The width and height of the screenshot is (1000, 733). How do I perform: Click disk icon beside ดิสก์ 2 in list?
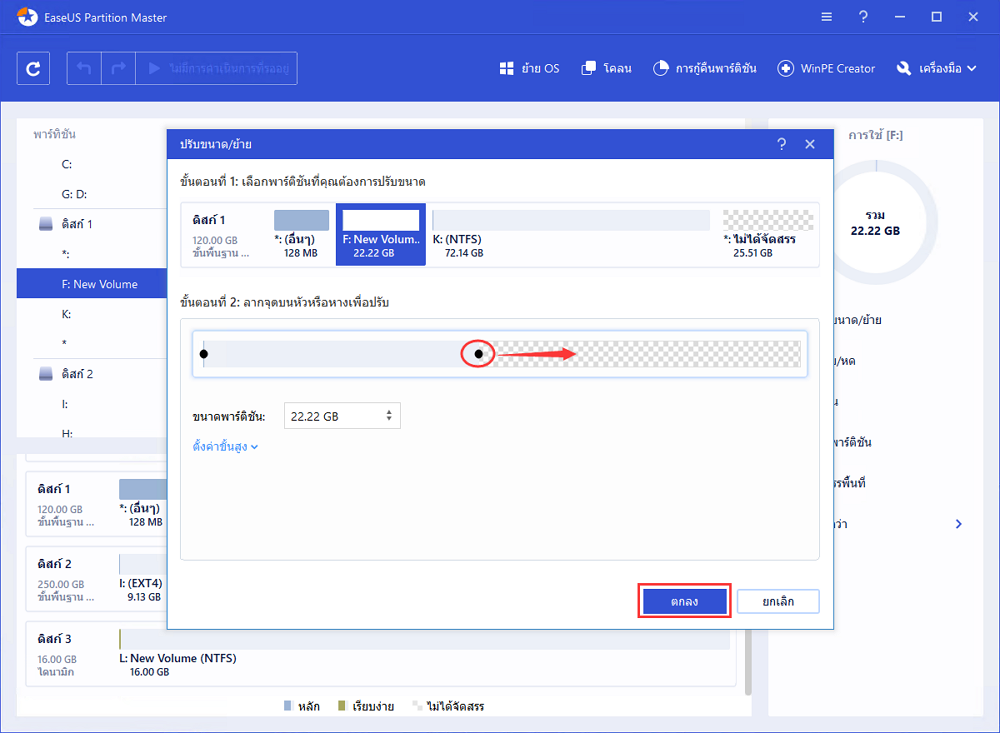tap(46, 374)
